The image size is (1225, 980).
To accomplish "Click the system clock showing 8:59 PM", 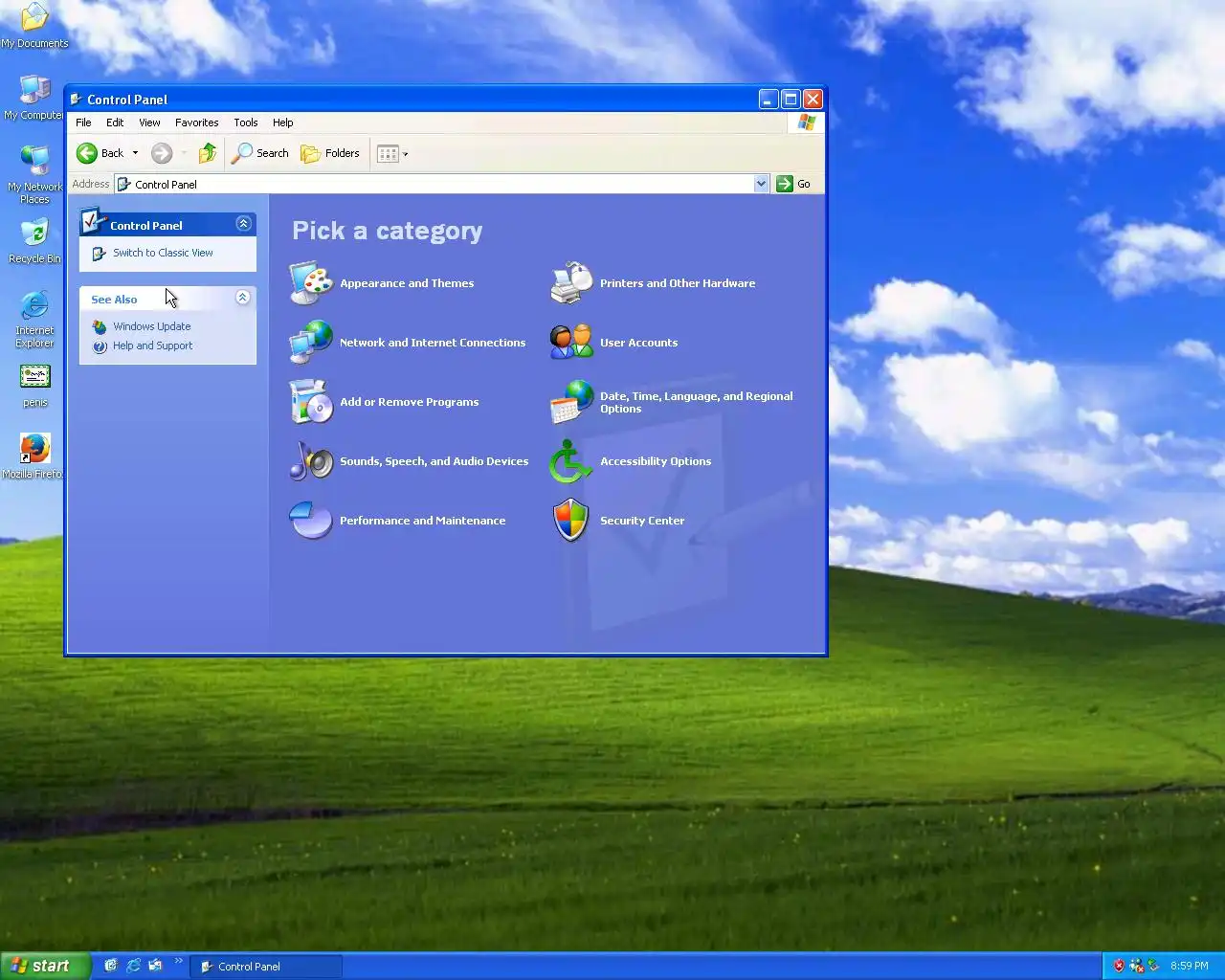I will click(x=1189, y=966).
